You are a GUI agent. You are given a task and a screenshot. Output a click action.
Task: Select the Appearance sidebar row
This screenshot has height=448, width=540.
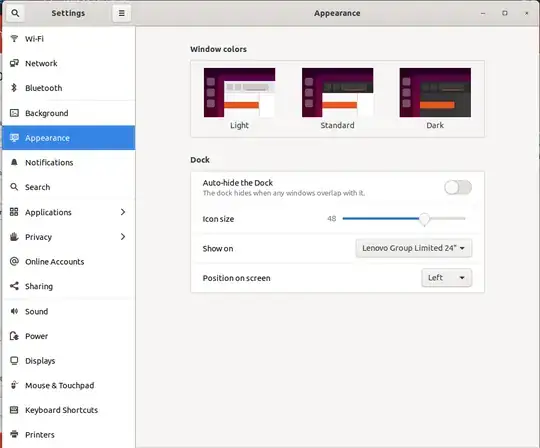[69, 138]
